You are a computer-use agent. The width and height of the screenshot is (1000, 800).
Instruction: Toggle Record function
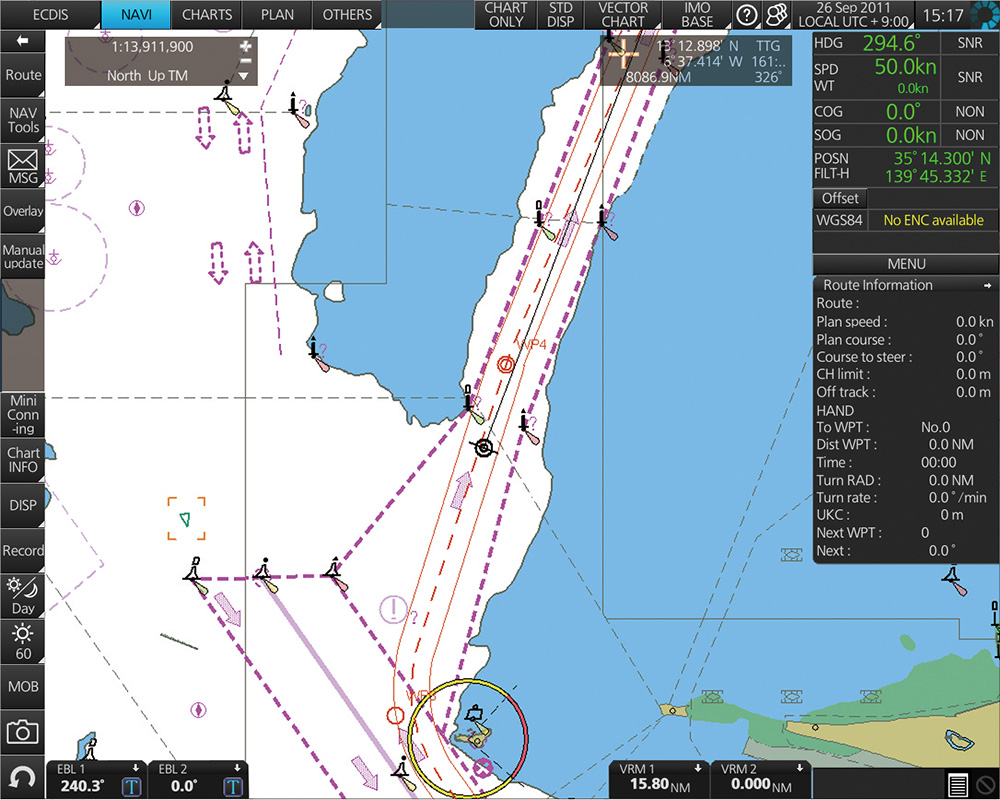coord(22,551)
